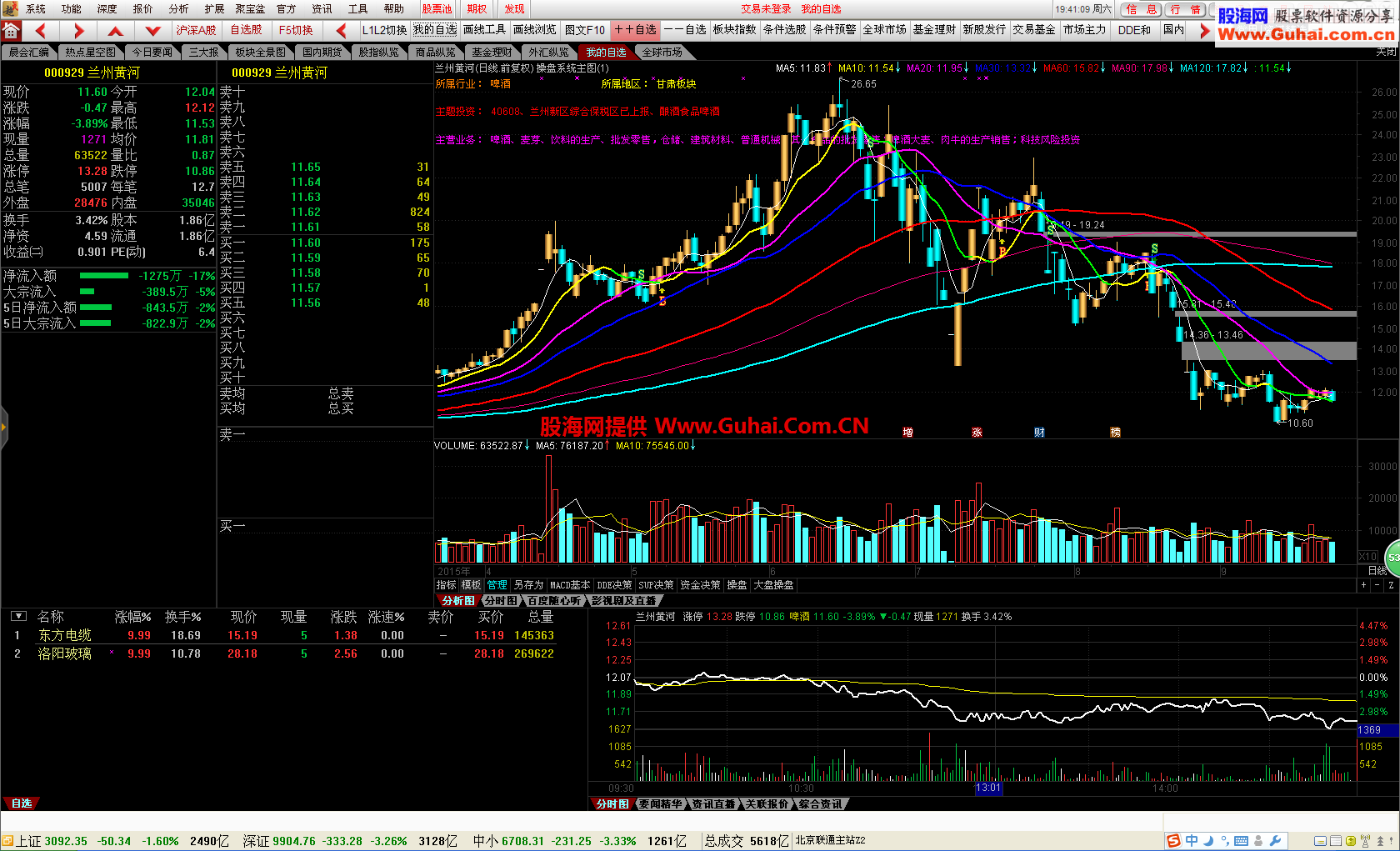Switch to the 热点星空图 tab
This screenshot has width=1400, height=851.
tap(90, 53)
